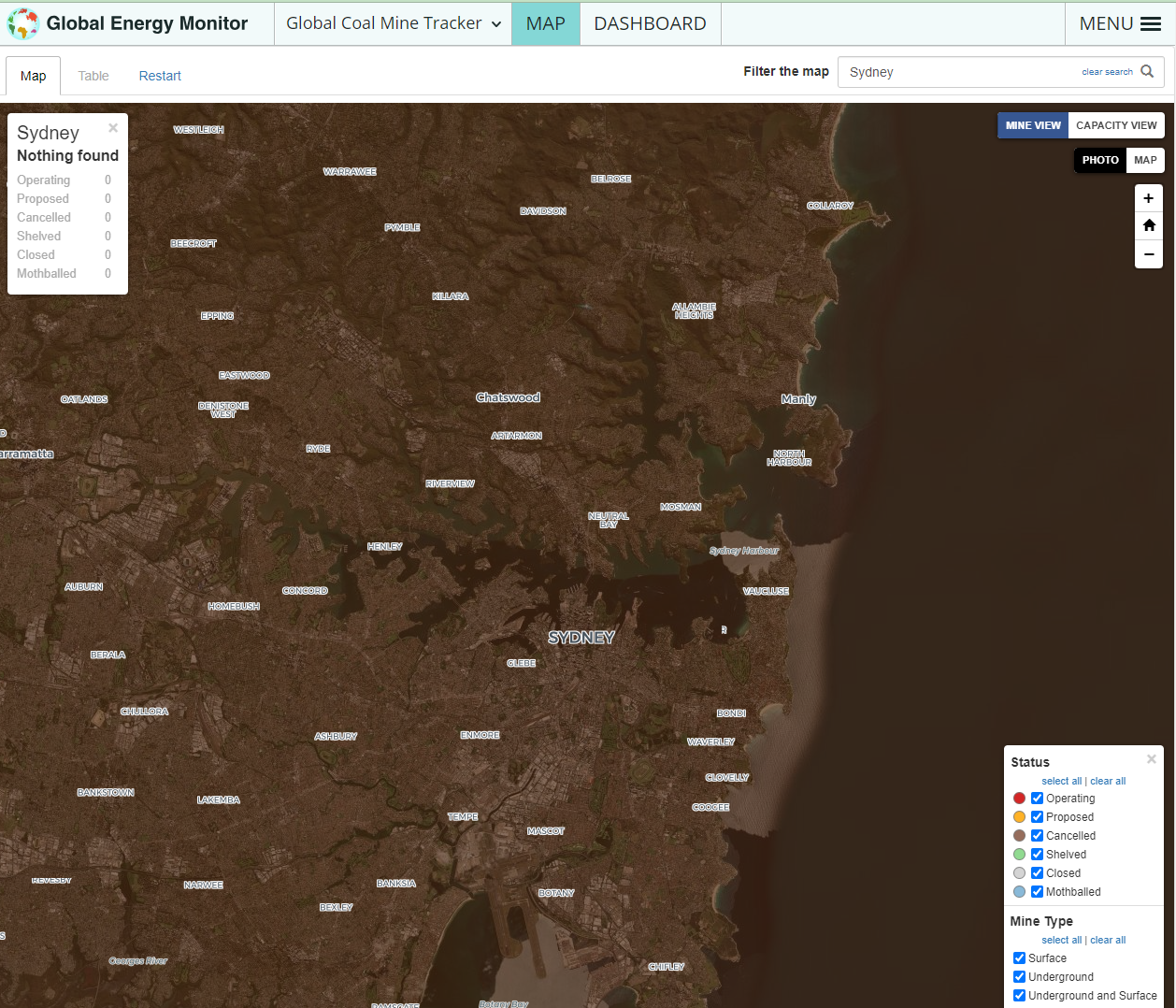Switch to the Table tab
The height and width of the screenshot is (1008, 1176).
(93, 76)
